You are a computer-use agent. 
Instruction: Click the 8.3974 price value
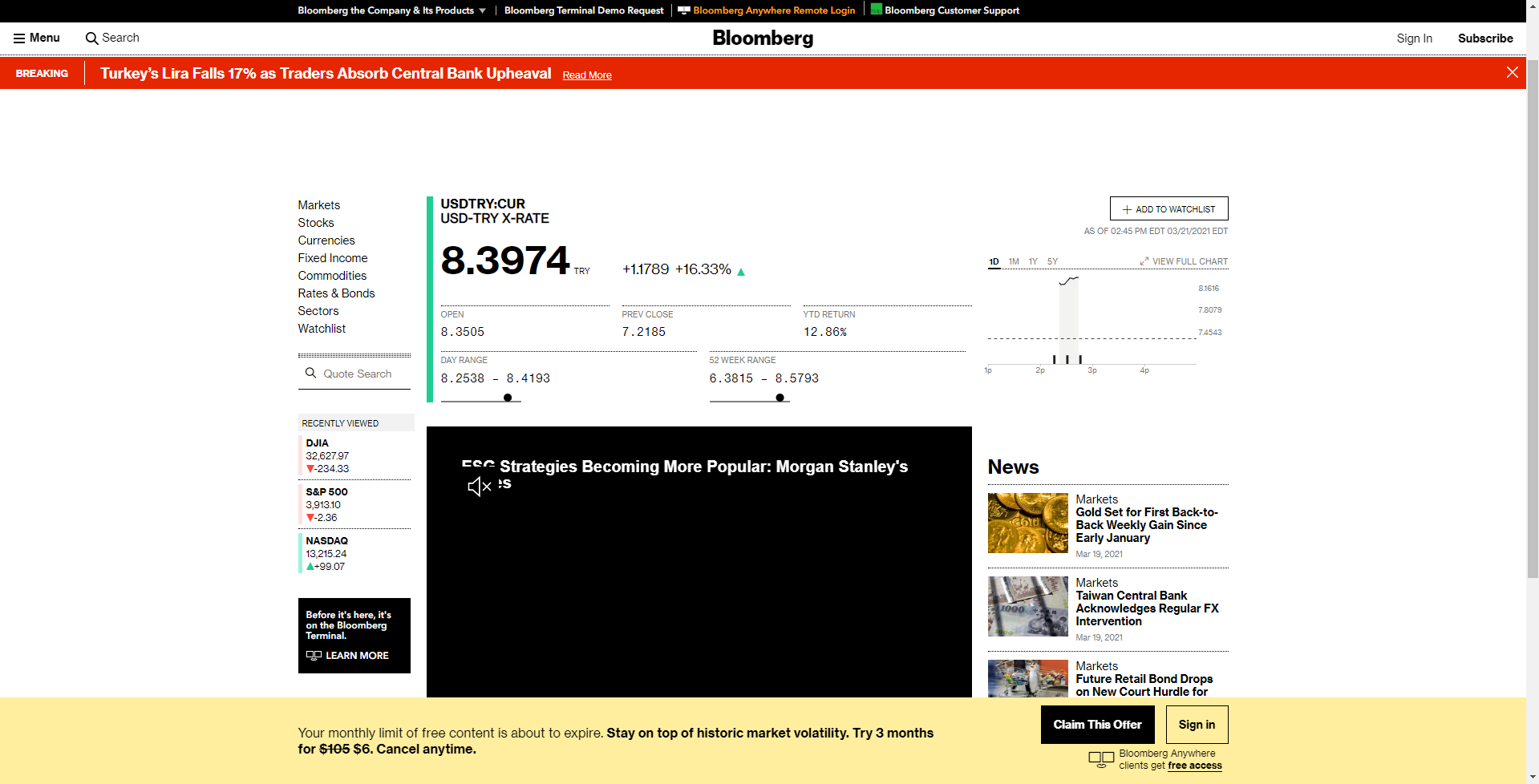(x=505, y=261)
